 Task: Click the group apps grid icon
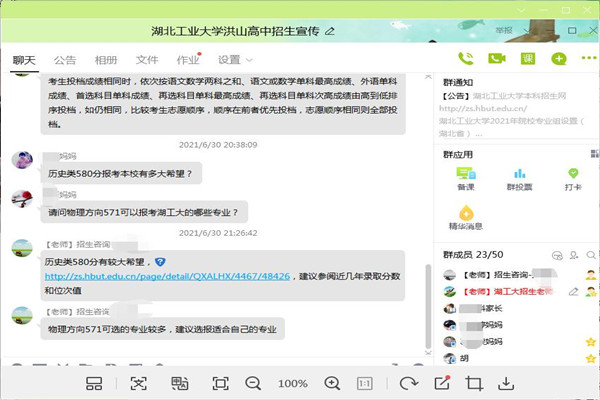pos(595,154)
